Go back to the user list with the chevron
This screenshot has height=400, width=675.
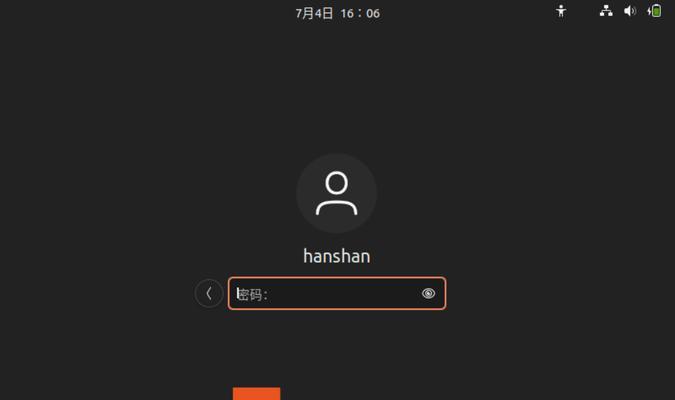coord(209,293)
